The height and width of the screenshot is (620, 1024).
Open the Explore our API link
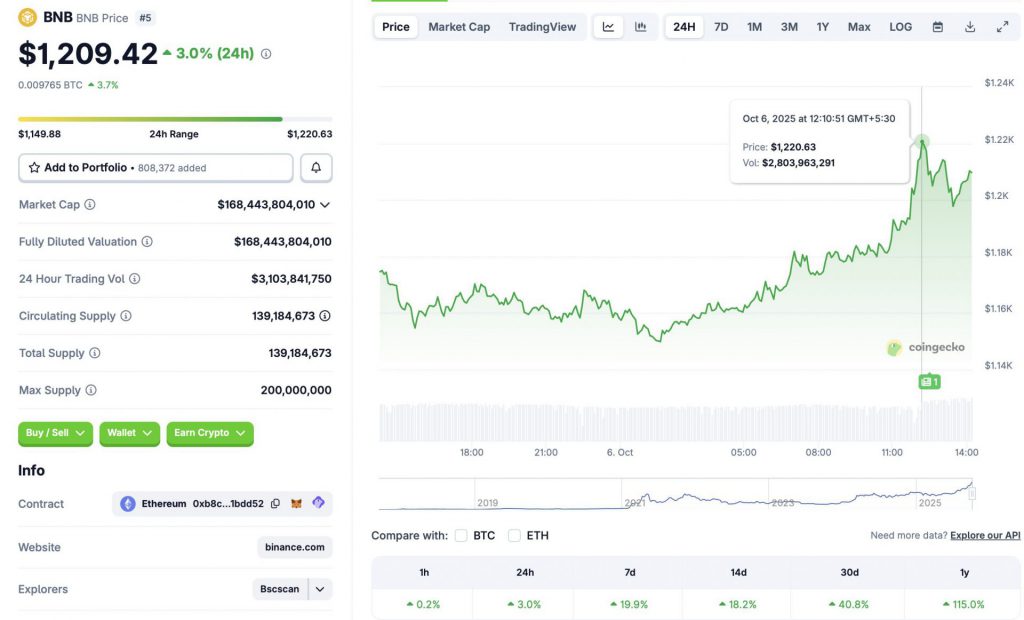pyautogui.click(x=985, y=536)
